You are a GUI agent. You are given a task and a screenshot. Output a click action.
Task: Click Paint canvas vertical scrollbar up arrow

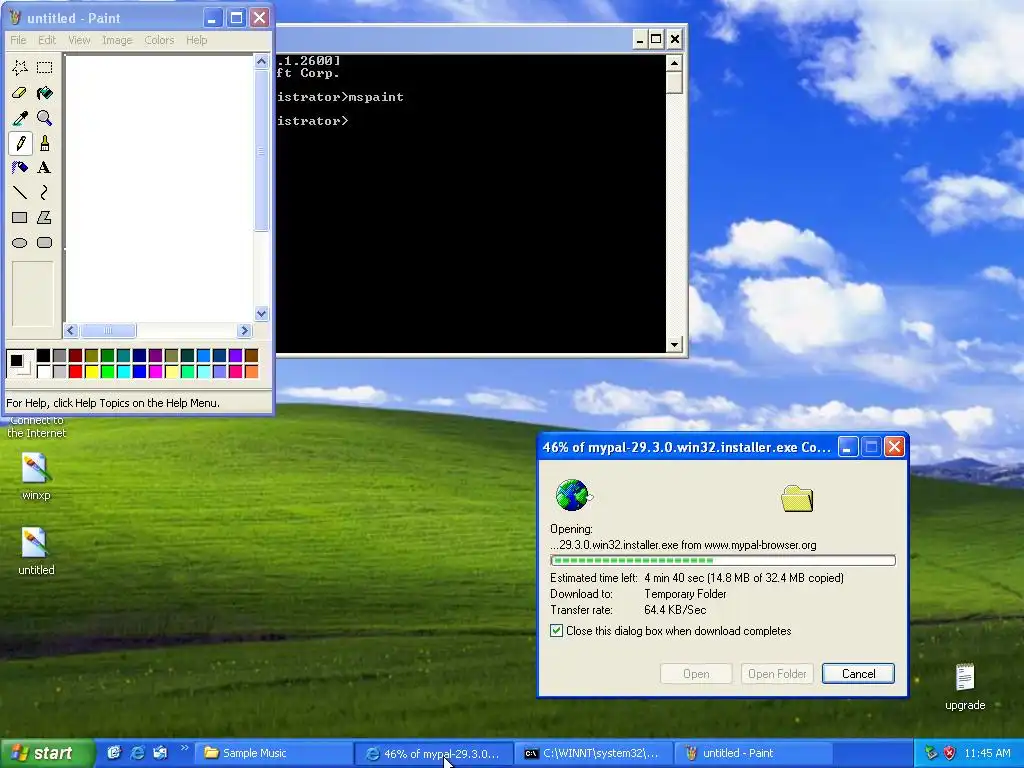pos(261,62)
